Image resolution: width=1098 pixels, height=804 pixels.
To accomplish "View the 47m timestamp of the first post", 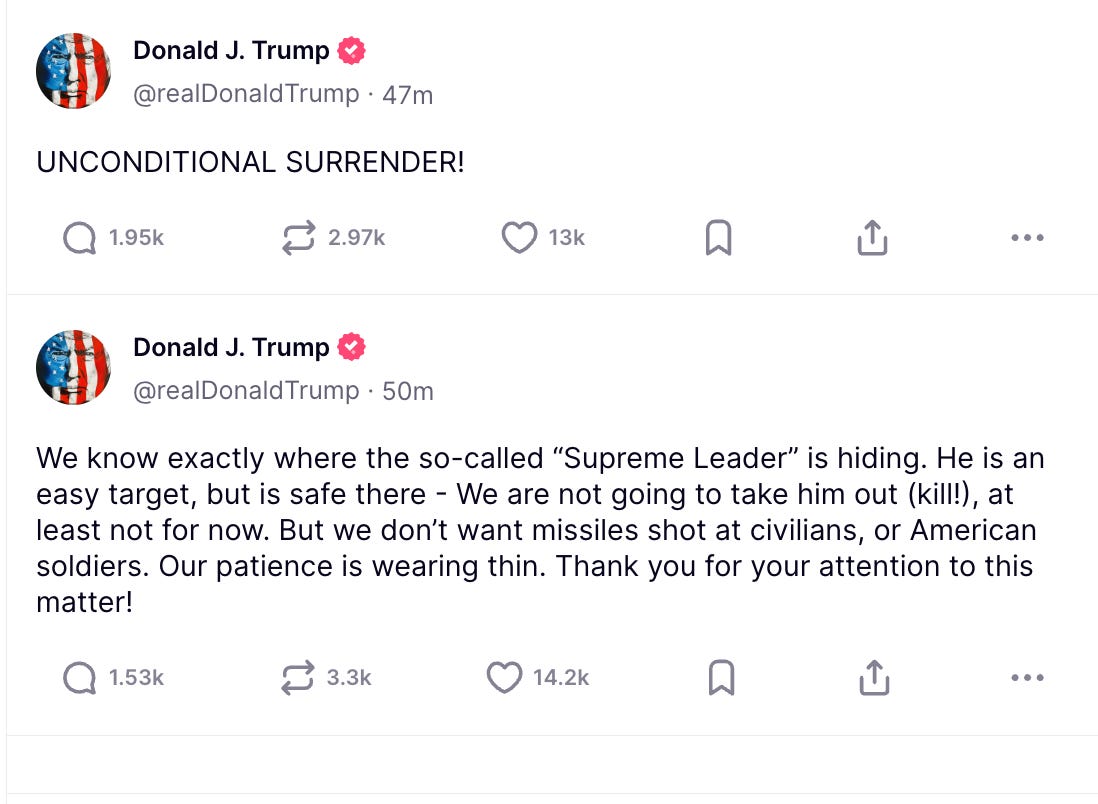I will [409, 94].
